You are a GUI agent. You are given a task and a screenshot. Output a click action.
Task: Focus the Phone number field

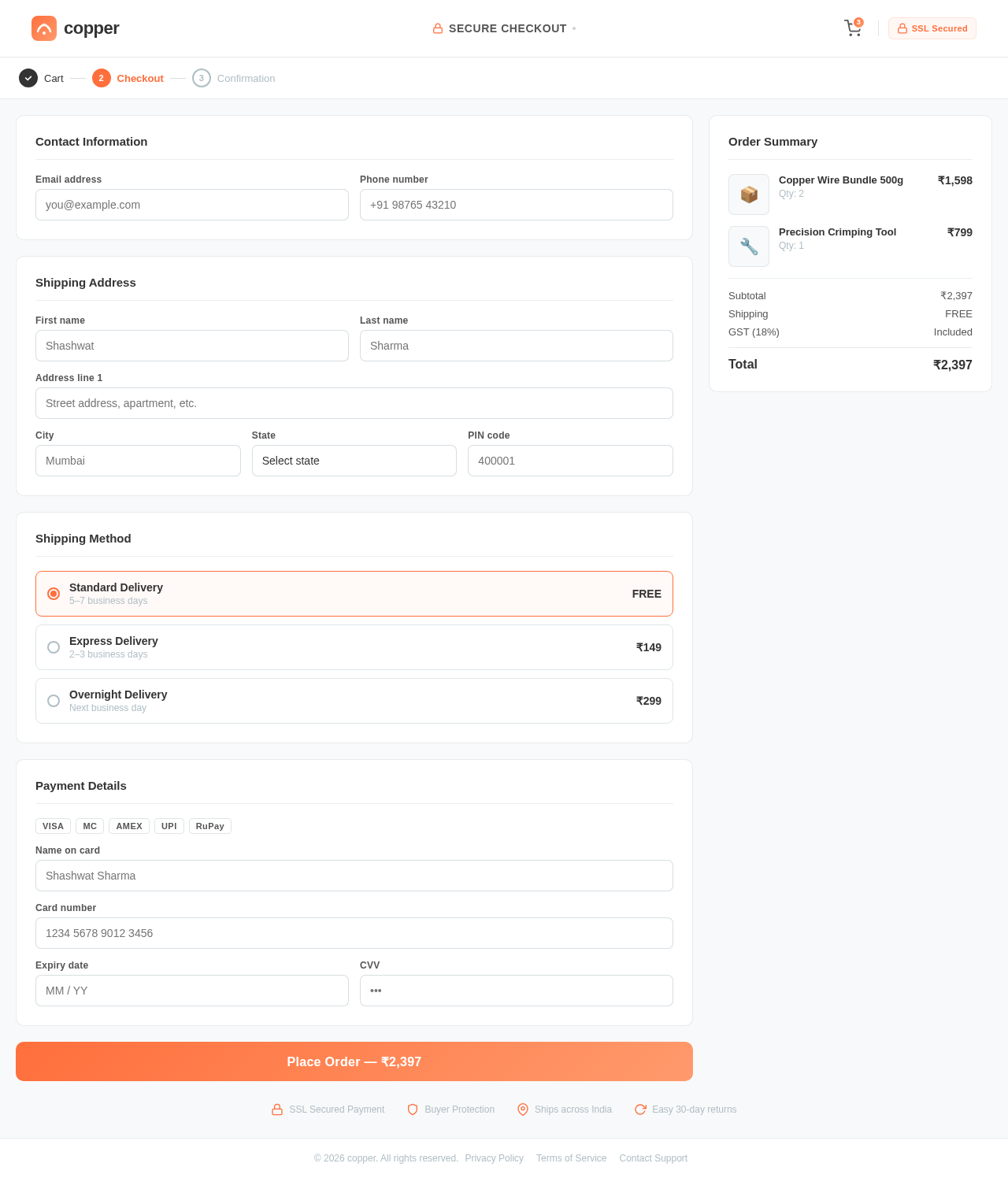pos(517,205)
